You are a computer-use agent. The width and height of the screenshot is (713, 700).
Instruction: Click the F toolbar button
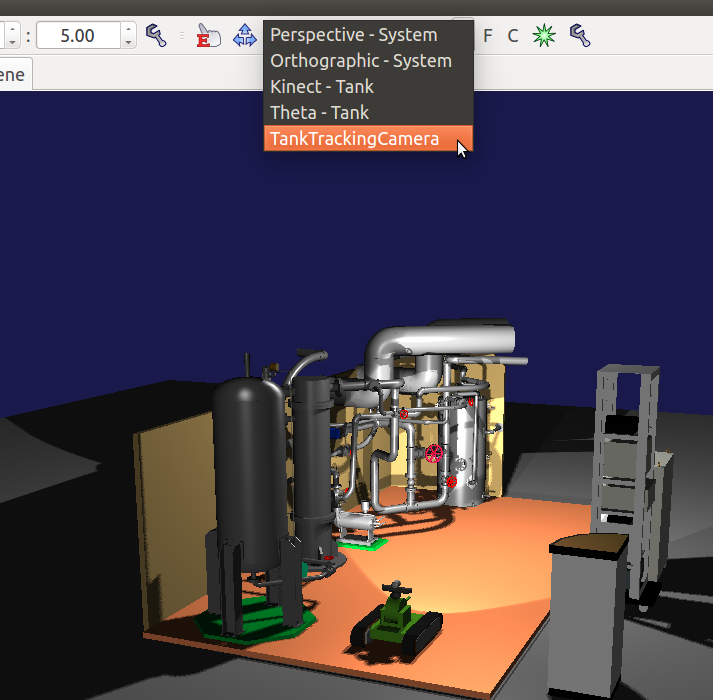coord(487,35)
